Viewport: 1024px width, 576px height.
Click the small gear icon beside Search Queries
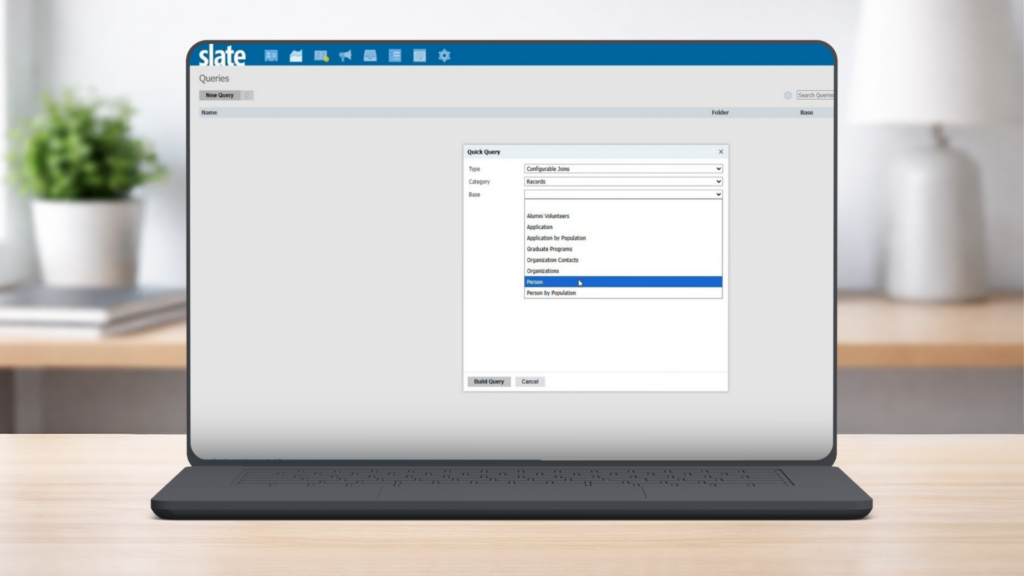coord(788,95)
